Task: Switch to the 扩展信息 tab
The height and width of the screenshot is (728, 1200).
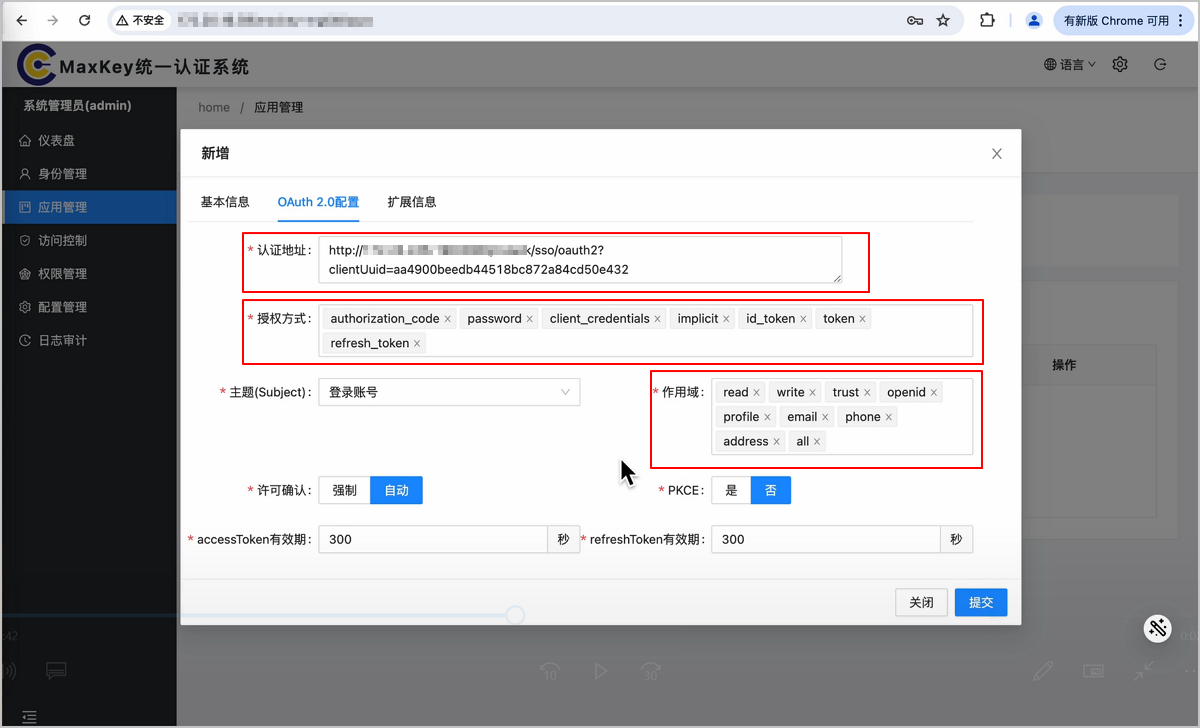Action: [412, 201]
